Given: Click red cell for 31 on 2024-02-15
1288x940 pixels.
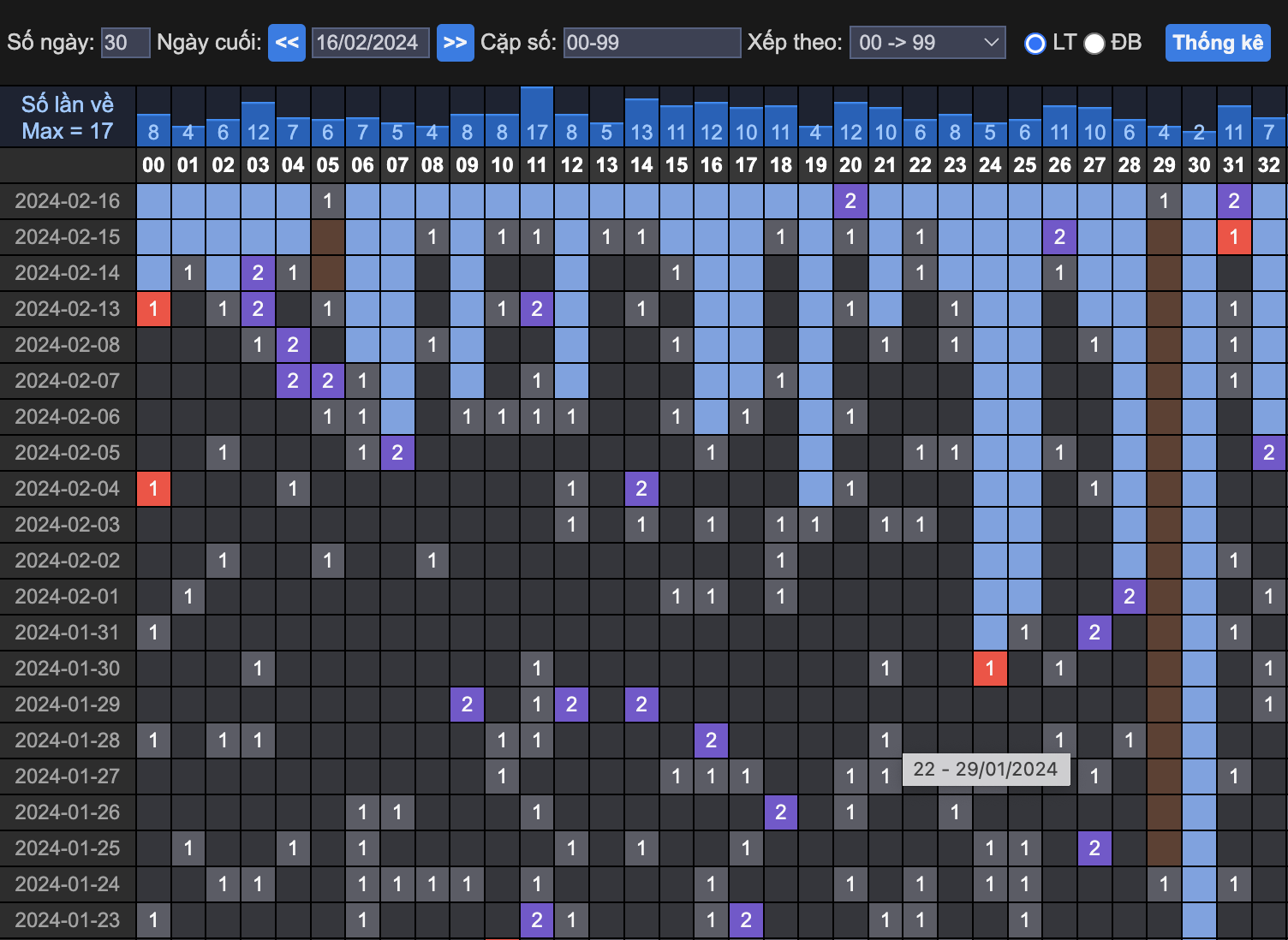Looking at the screenshot, I should point(1233,237).
